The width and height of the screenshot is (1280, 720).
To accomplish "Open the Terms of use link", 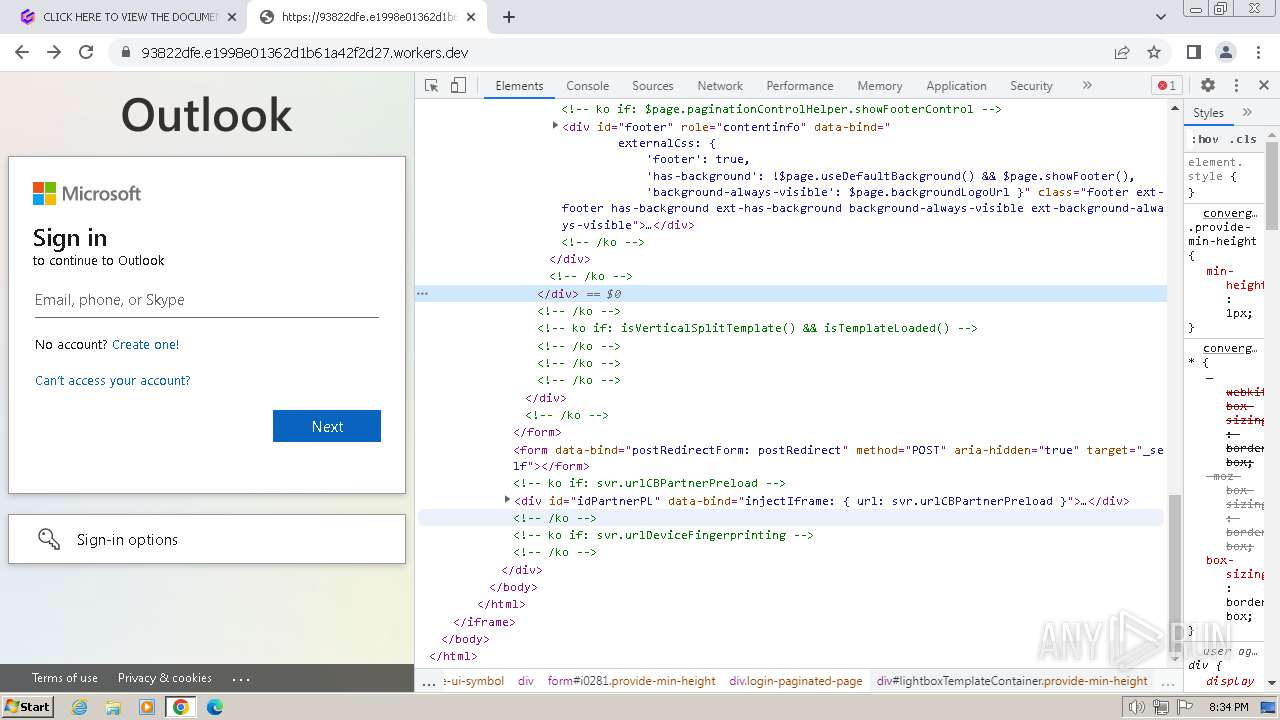I will (65, 678).
